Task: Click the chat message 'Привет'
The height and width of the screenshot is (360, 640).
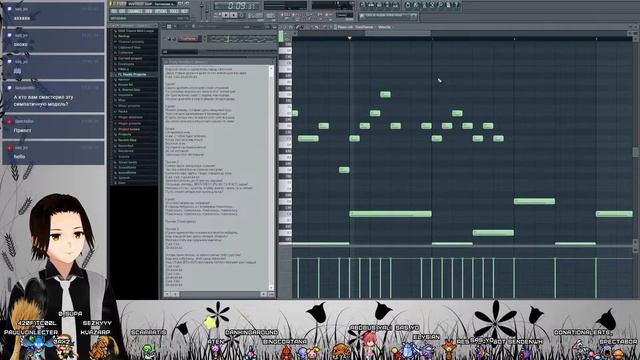Action: [x=22, y=130]
